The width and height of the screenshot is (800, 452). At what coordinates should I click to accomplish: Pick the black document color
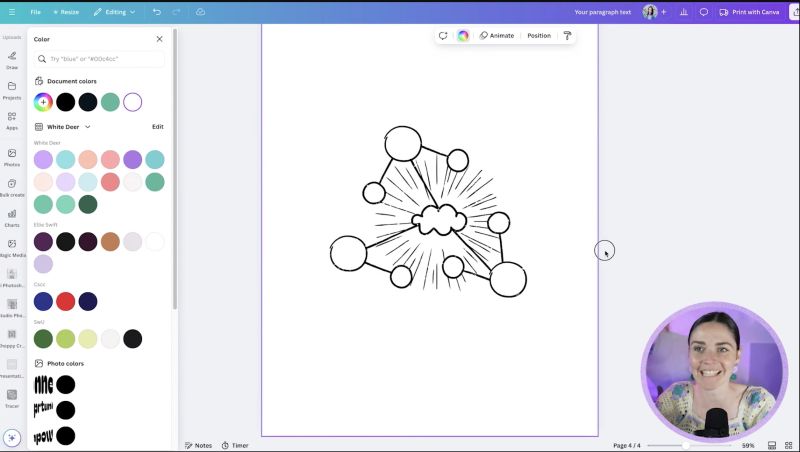tap(65, 102)
